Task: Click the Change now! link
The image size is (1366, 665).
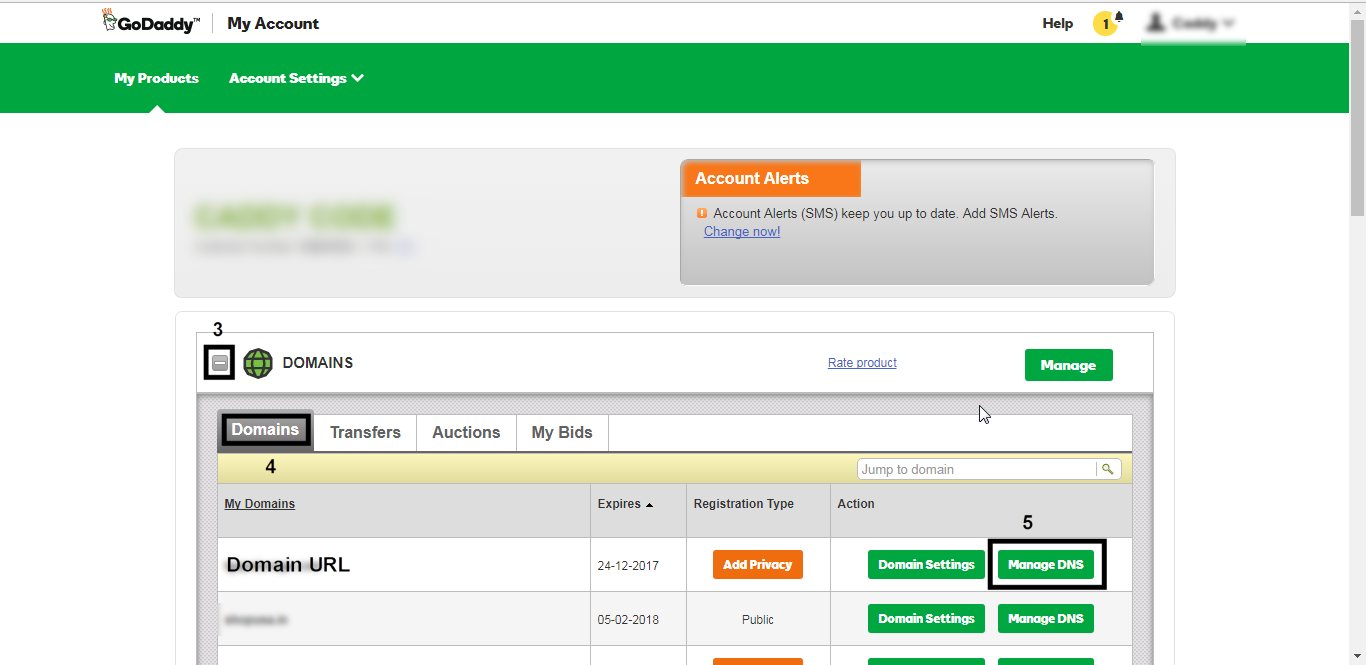Action: [x=742, y=232]
